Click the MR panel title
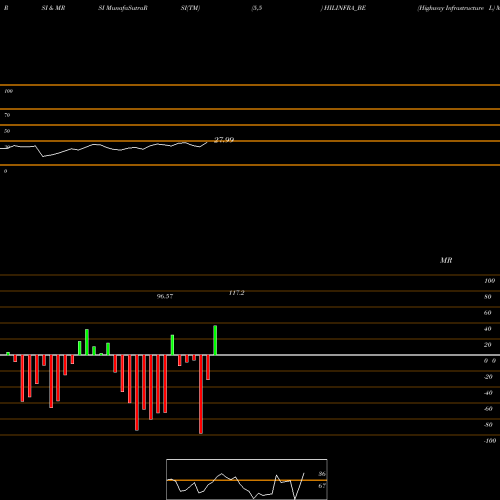Viewport: 500px width, 500px height. [x=446, y=260]
